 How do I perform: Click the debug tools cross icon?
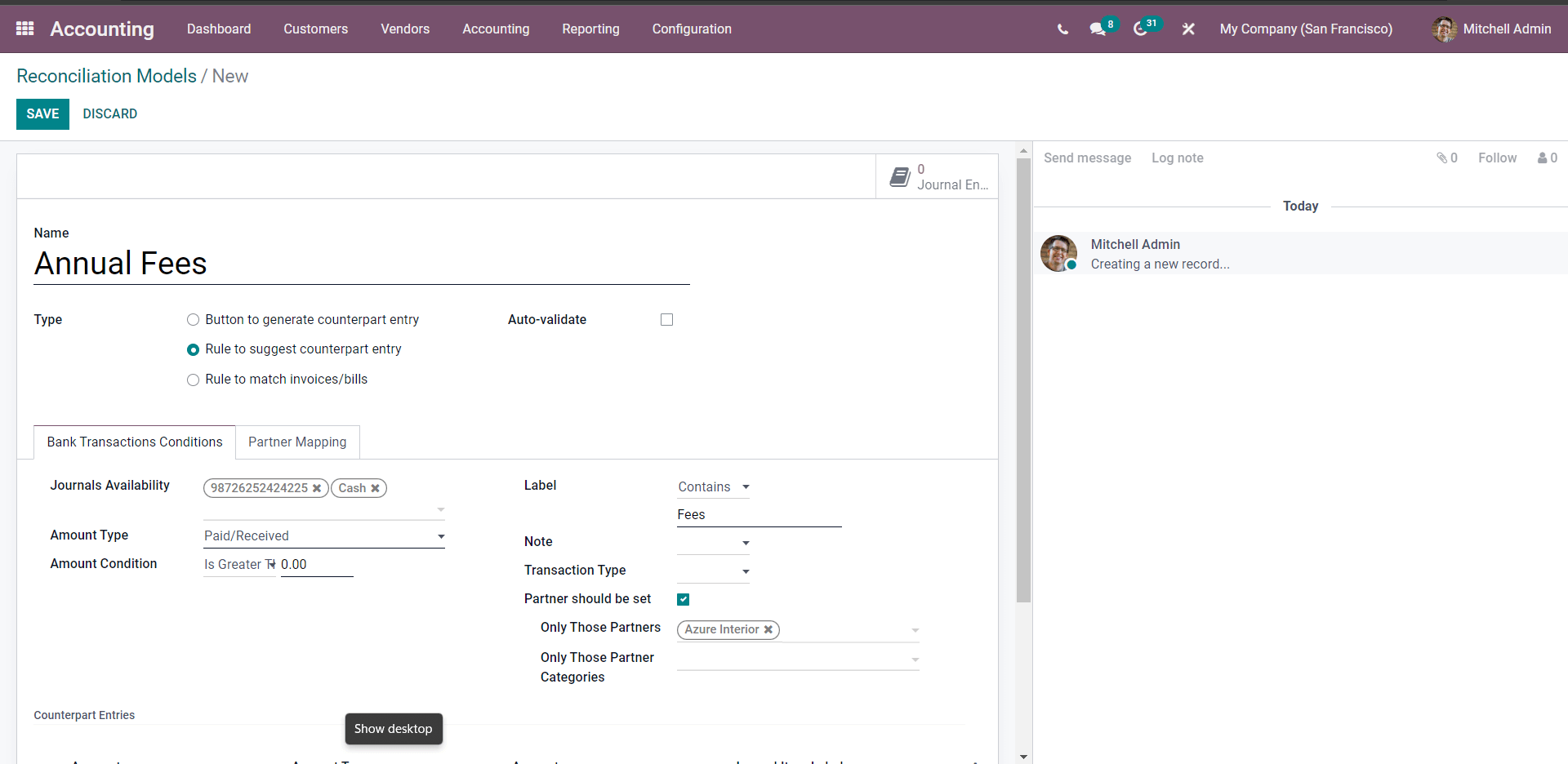tap(1188, 29)
